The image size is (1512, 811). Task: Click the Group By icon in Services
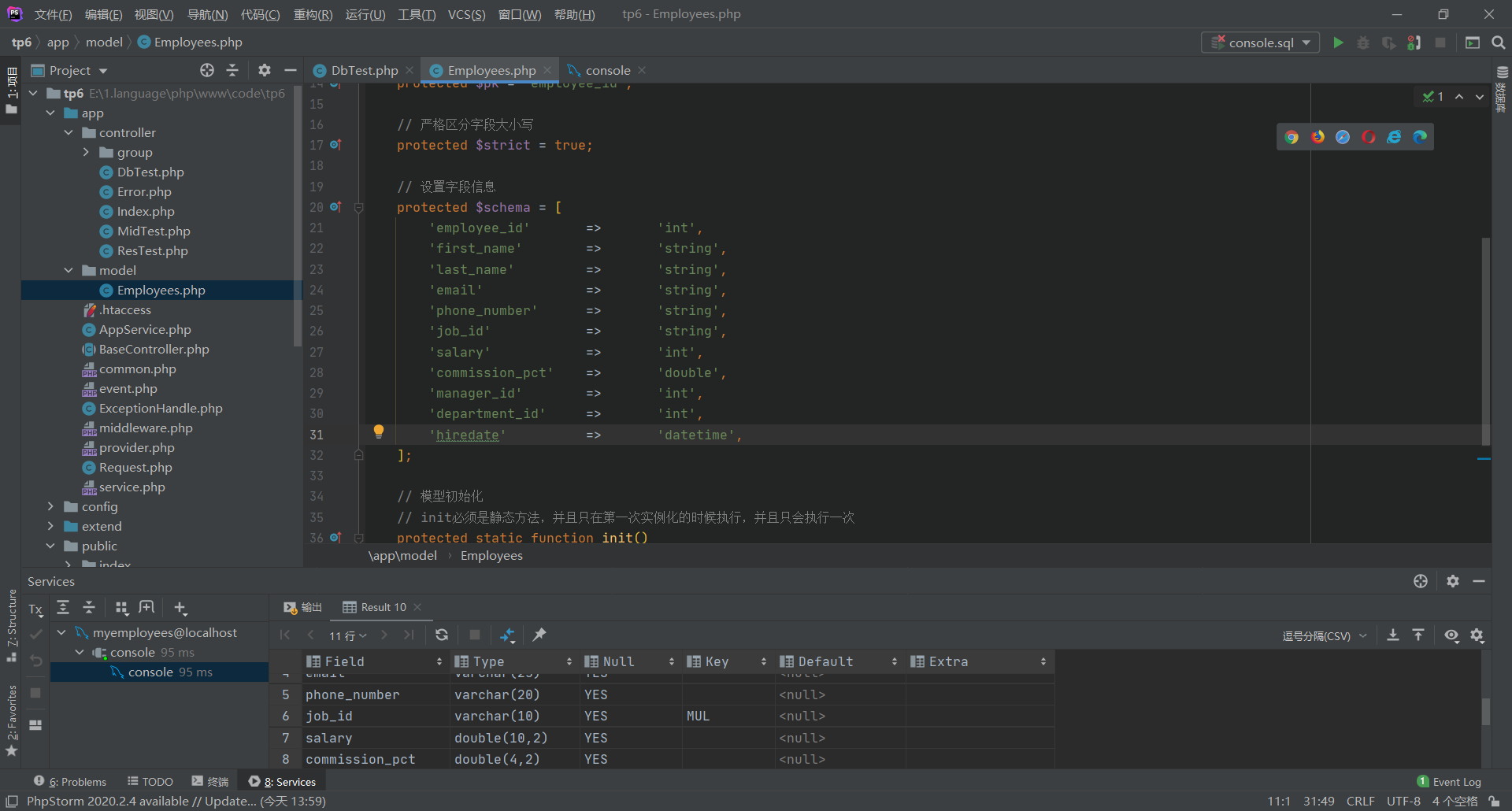[121, 608]
